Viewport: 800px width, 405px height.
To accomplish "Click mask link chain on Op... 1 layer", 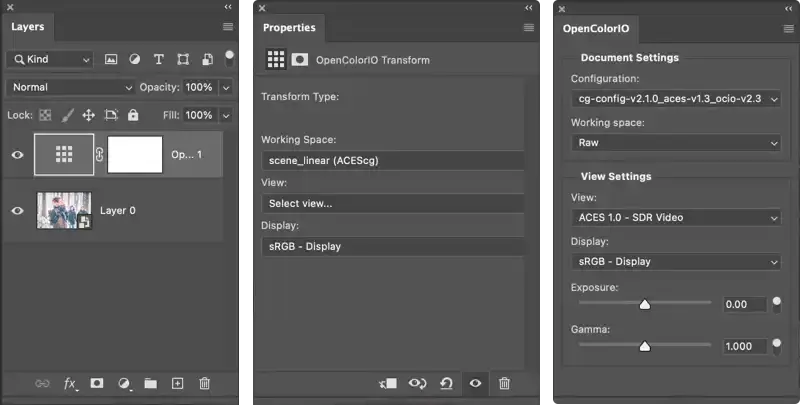I will click(99, 154).
